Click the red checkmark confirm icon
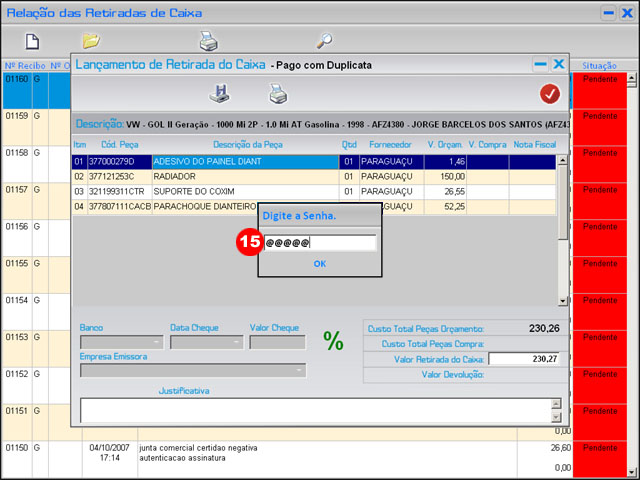 coord(549,94)
